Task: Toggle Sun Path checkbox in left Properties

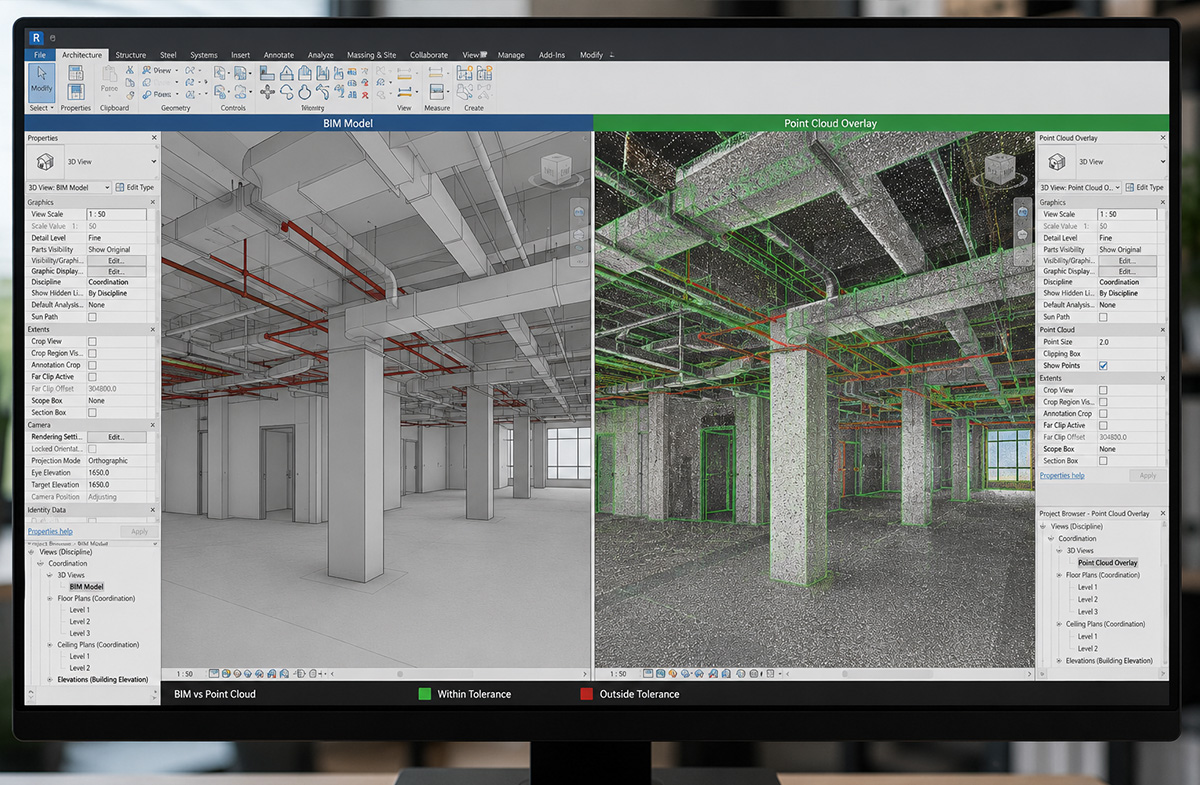Action: click(x=92, y=317)
